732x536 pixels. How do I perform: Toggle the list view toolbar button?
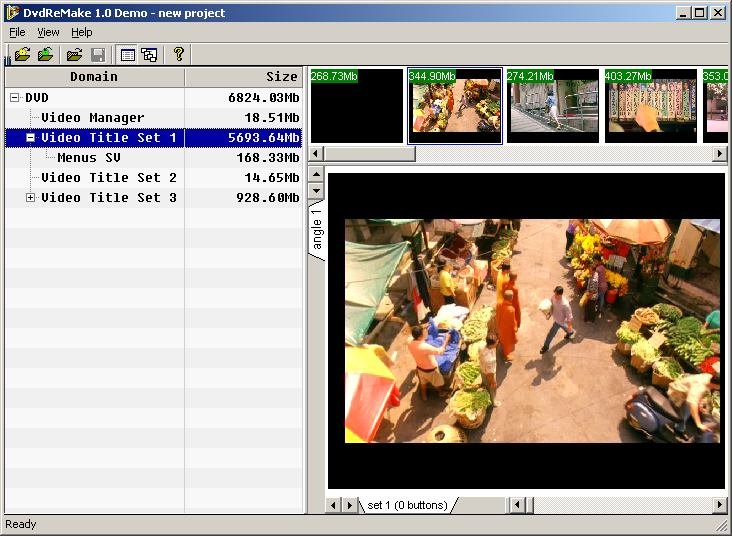point(127,55)
